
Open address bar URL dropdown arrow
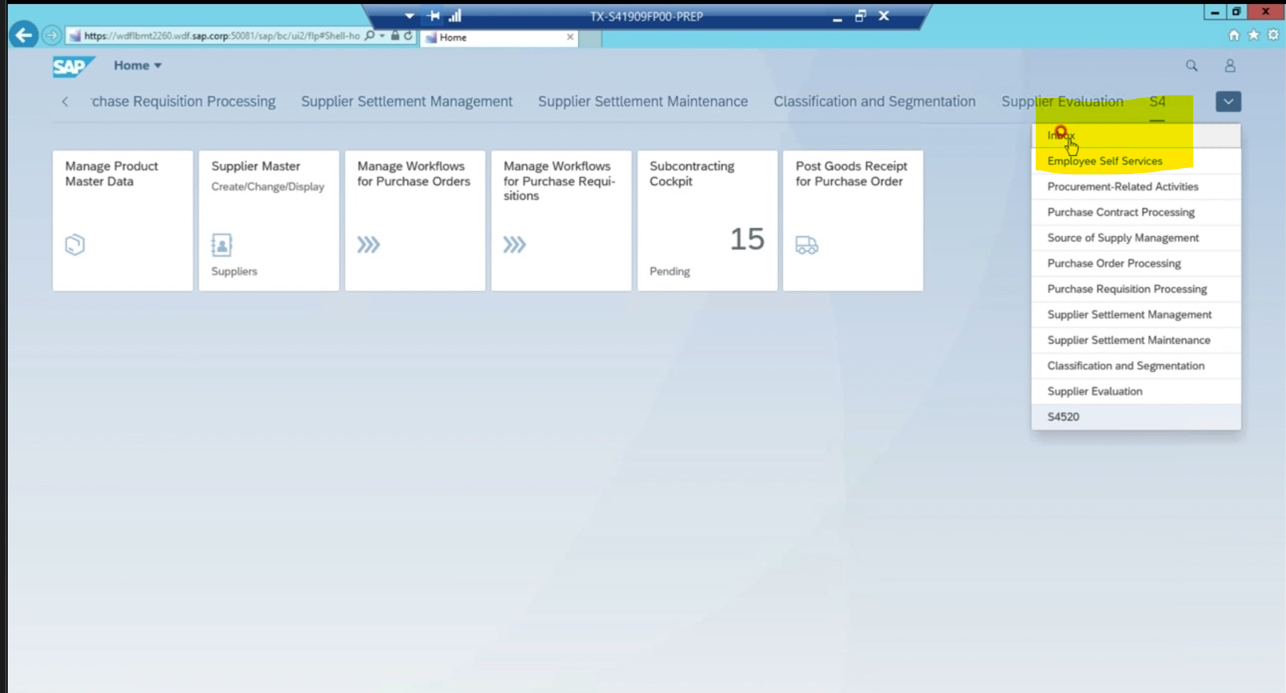[x=381, y=36]
